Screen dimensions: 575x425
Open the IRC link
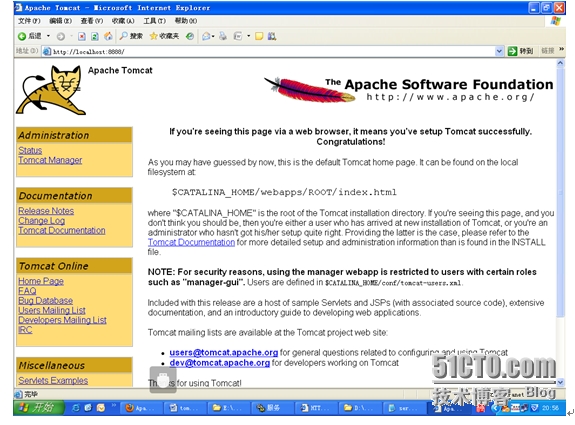click(x=25, y=330)
